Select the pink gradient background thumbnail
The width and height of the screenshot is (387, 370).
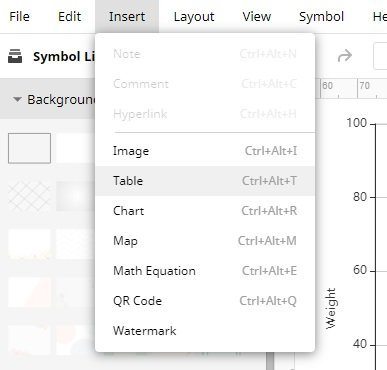pos(29,292)
